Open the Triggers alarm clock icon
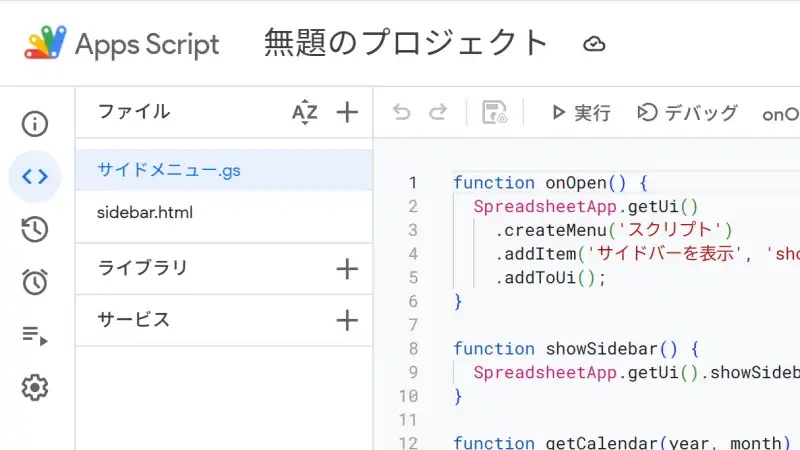This screenshot has width=800, height=450. click(x=35, y=282)
